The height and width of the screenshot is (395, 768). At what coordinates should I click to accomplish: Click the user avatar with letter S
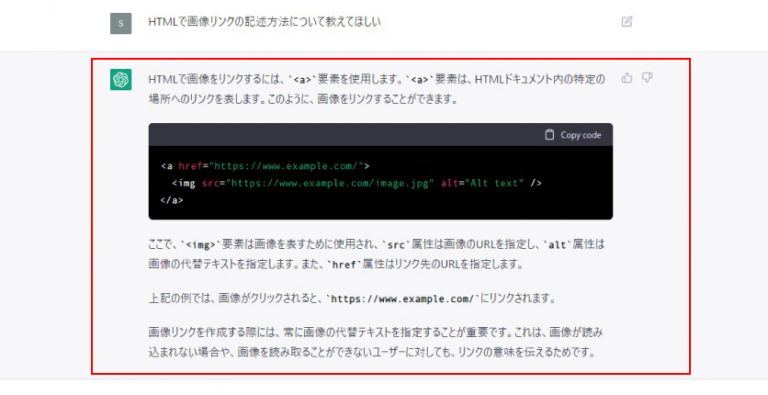[121, 23]
